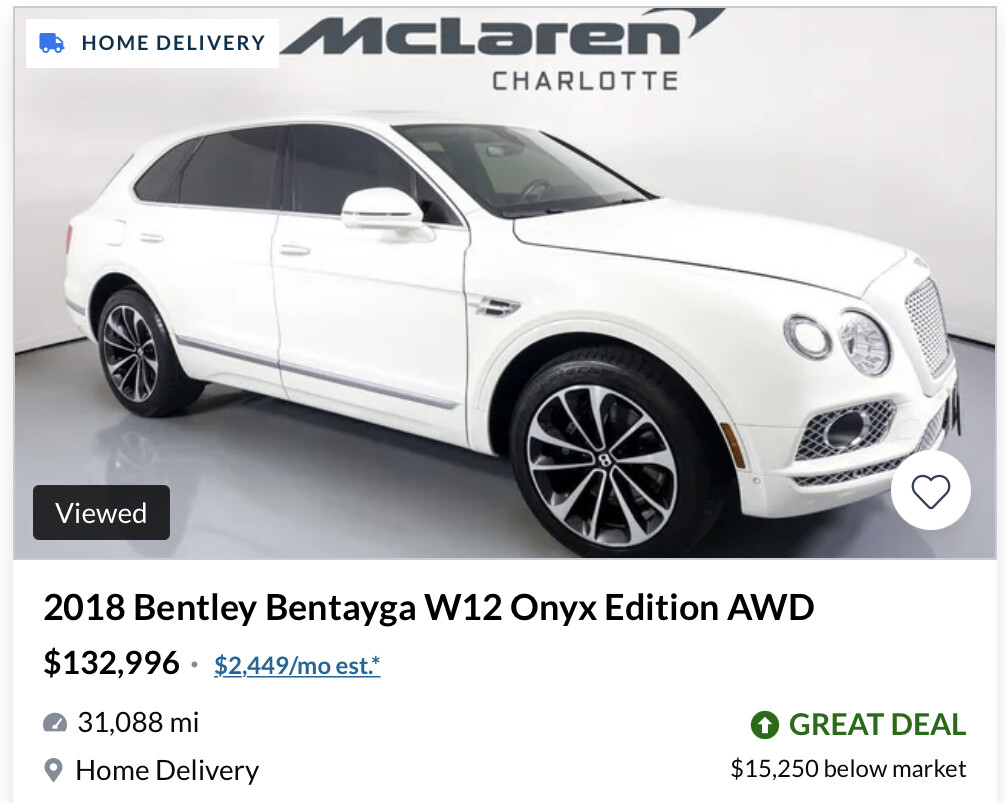Click the car's front wheel

(602, 460)
